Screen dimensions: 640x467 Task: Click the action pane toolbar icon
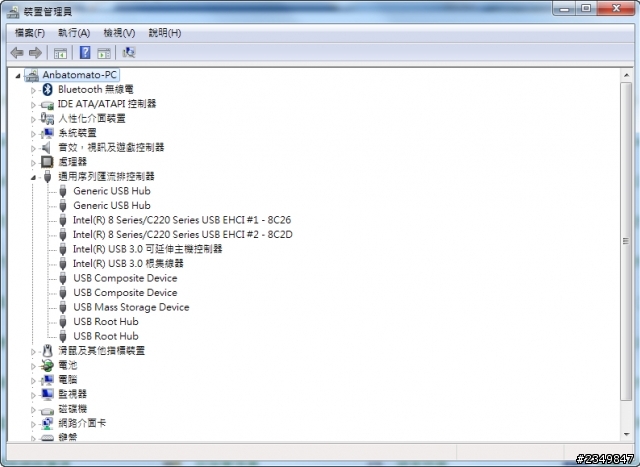pyautogui.click(x=104, y=53)
